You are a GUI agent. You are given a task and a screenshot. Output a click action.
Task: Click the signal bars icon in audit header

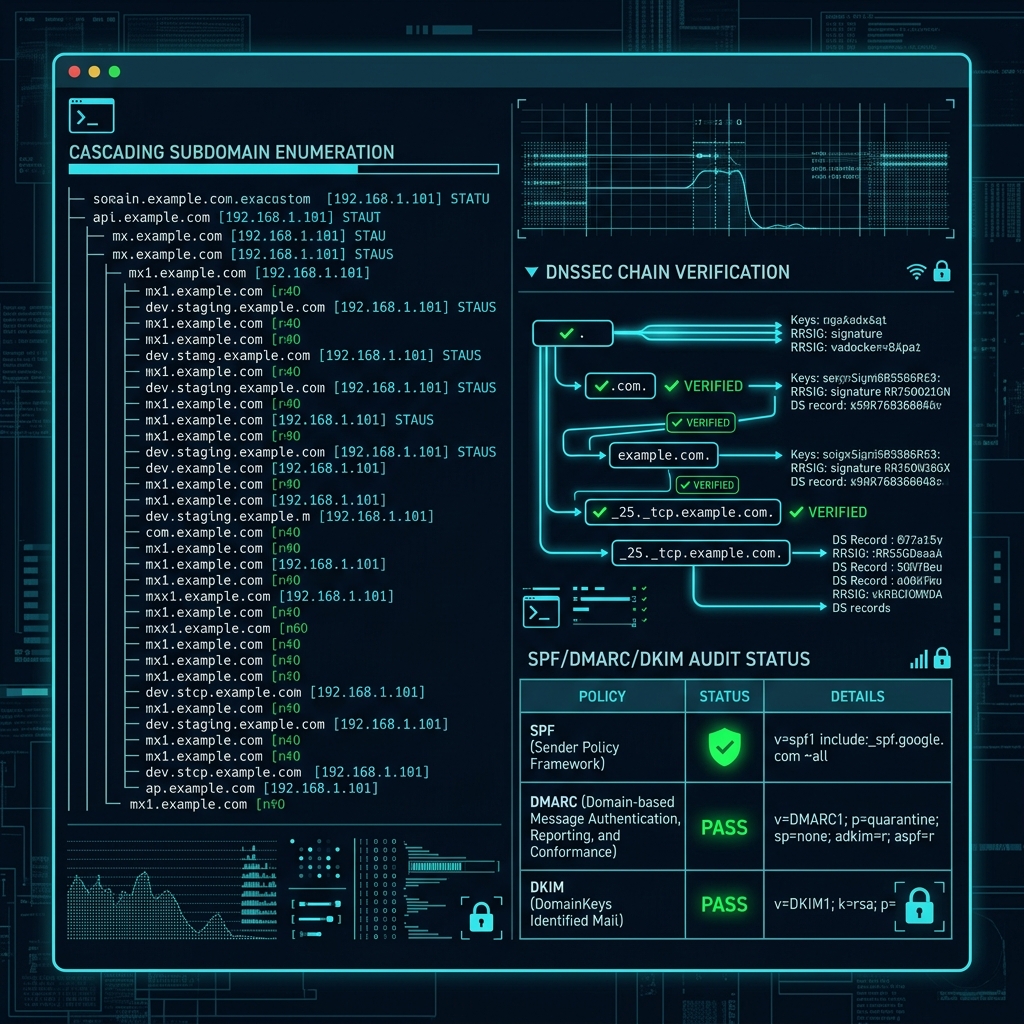[919, 660]
